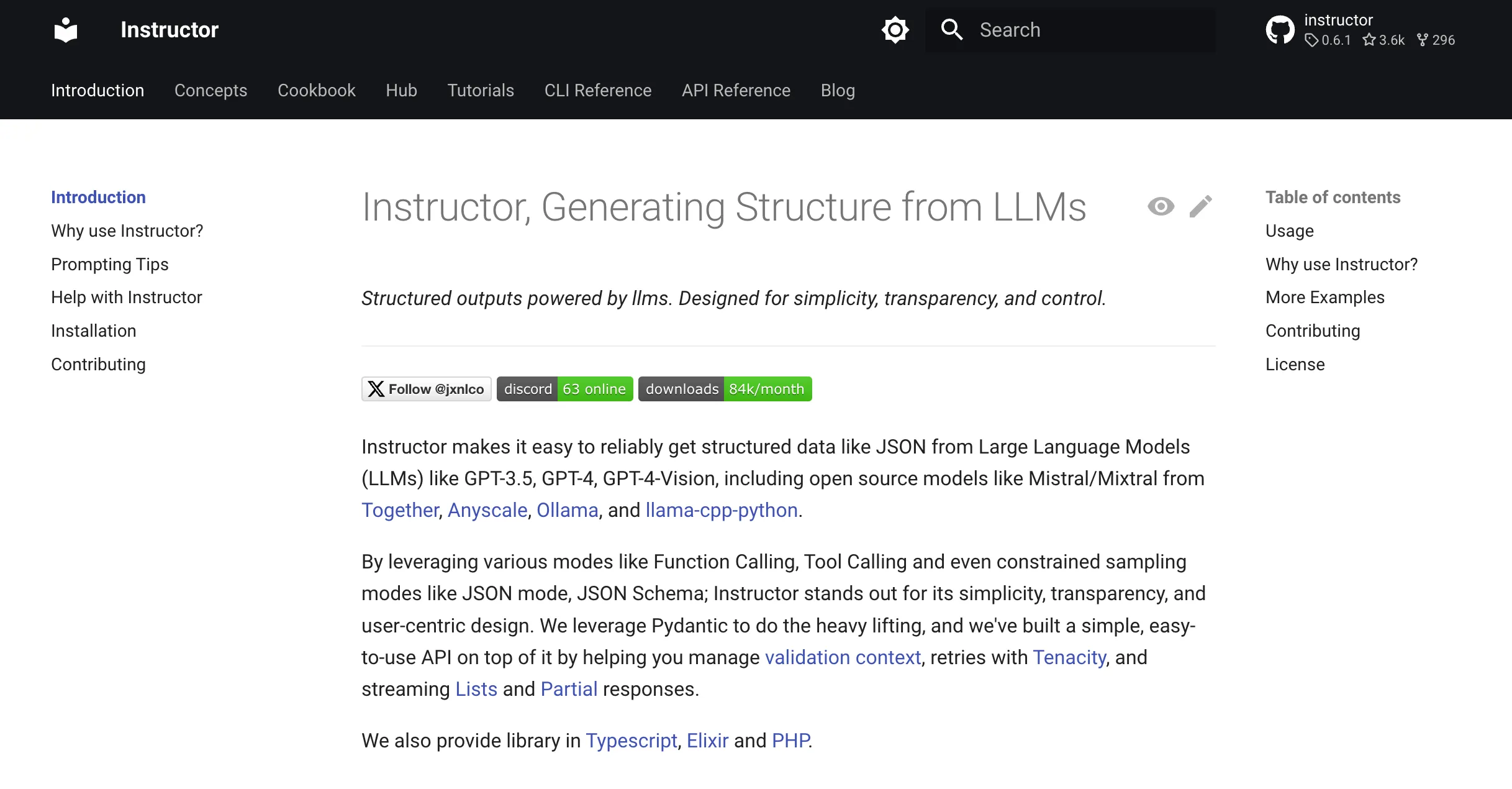Visit the Blog tab
This screenshot has width=1512, height=789.
click(x=838, y=90)
